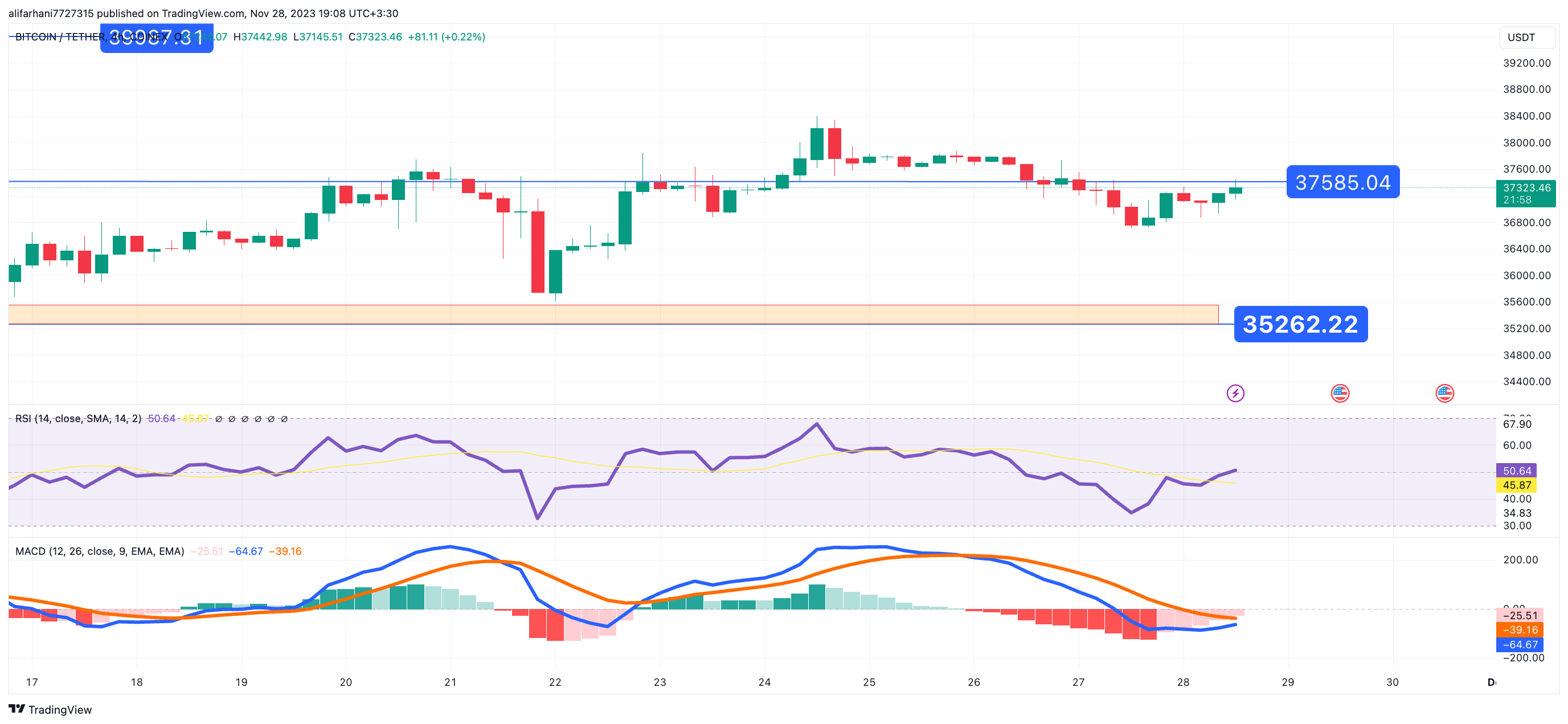Viewport: 1568px width, 724px height.
Task: Click date 20 on the time axis
Action: click(x=346, y=682)
